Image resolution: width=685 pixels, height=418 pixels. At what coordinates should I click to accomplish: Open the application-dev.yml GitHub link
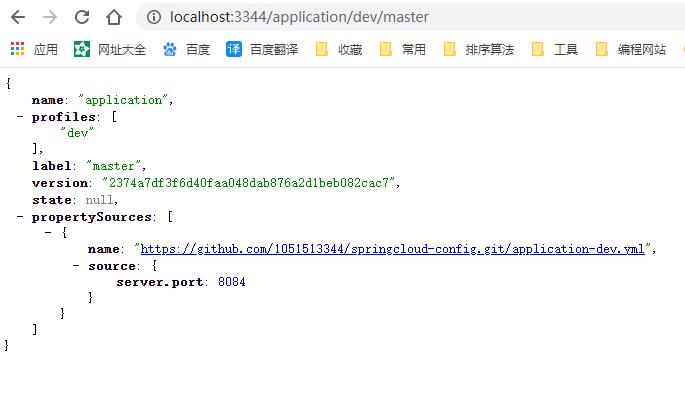point(392,249)
